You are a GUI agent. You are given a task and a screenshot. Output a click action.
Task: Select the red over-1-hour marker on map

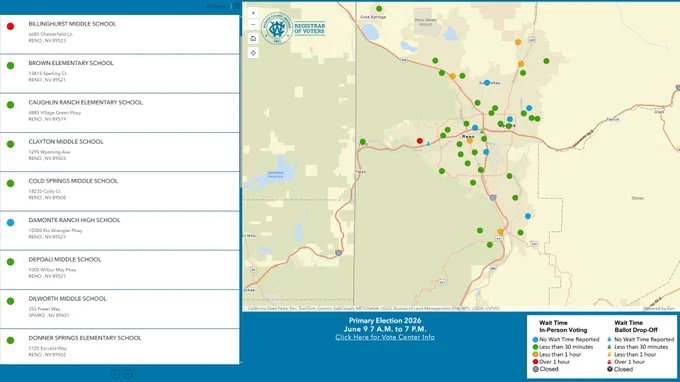tap(419, 141)
